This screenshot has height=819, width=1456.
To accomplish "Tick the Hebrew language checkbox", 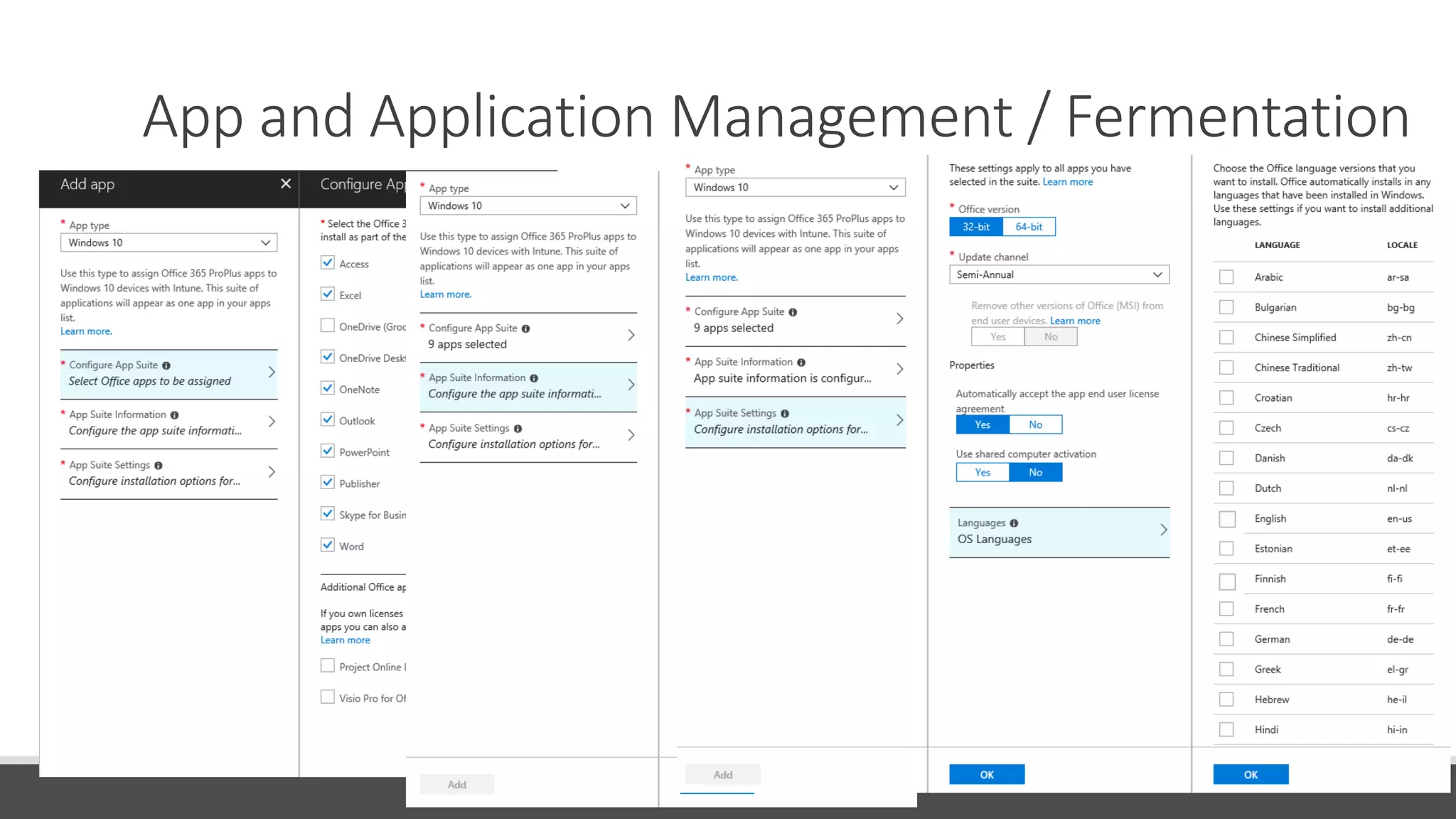I will coord(1226,700).
